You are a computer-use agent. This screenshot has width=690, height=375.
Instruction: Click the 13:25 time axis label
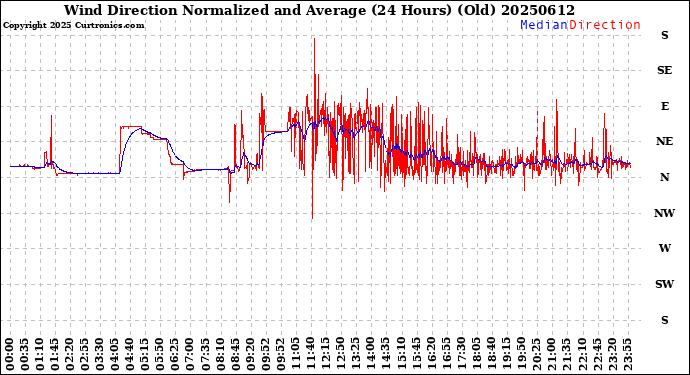click(x=356, y=354)
